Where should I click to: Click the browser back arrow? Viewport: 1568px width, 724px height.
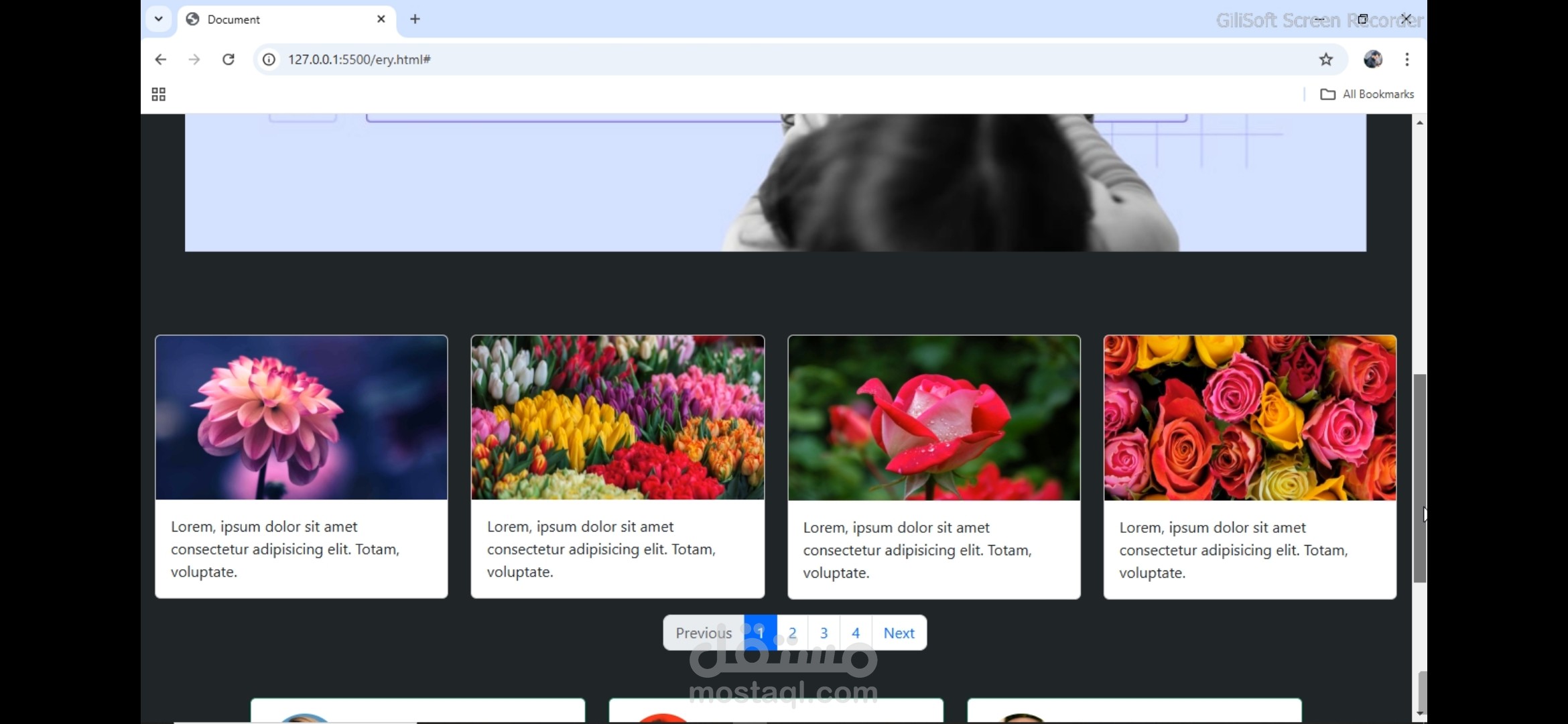[160, 60]
